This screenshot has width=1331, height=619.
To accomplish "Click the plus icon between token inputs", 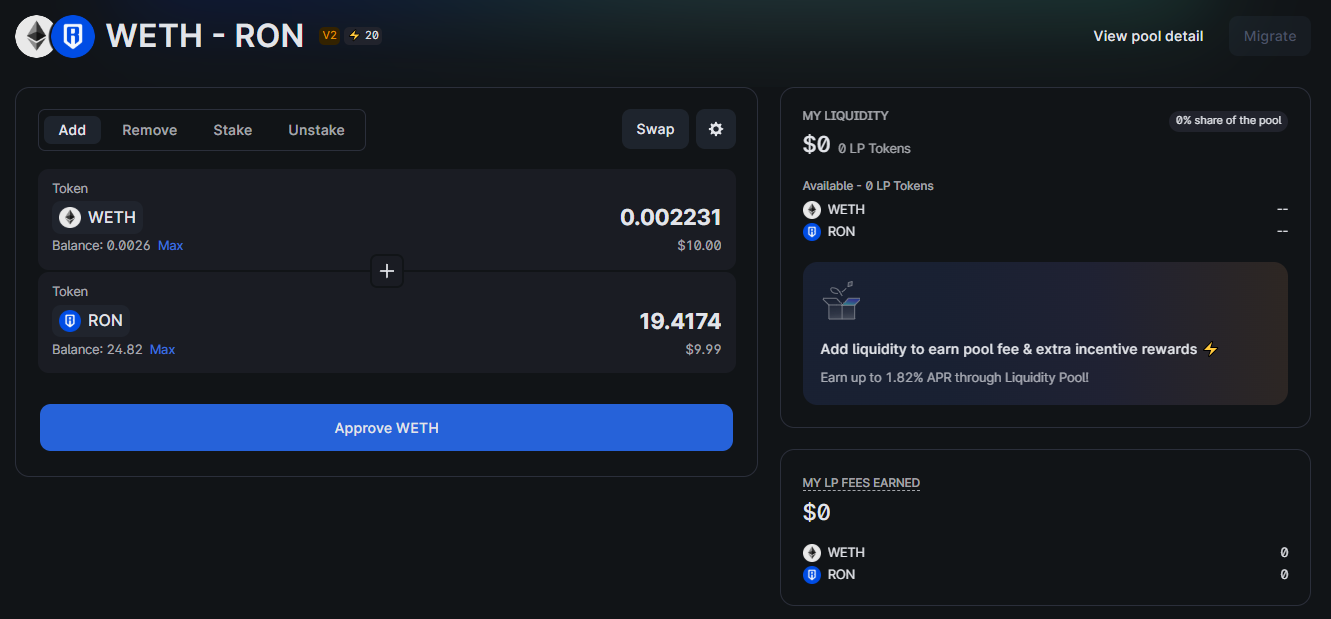I will [x=386, y=270].
